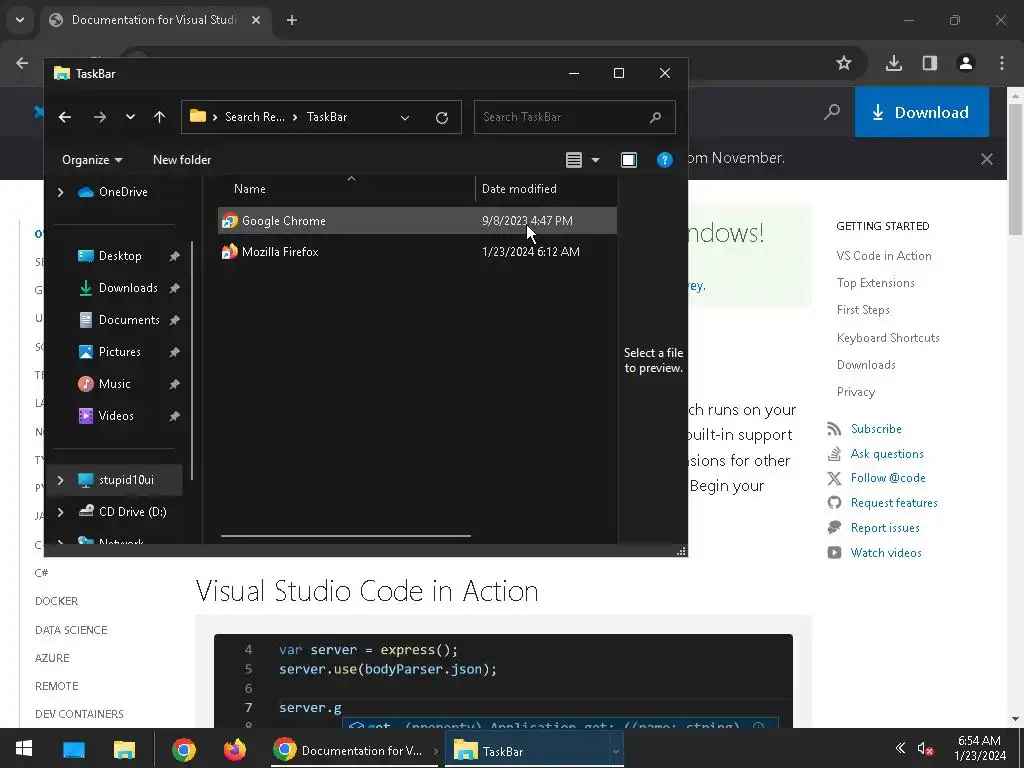The height and width of the screenshot is (768, 1024).
Task: Click the 1/23/2024 6:12 AM date cell
Action: (531, 251)
